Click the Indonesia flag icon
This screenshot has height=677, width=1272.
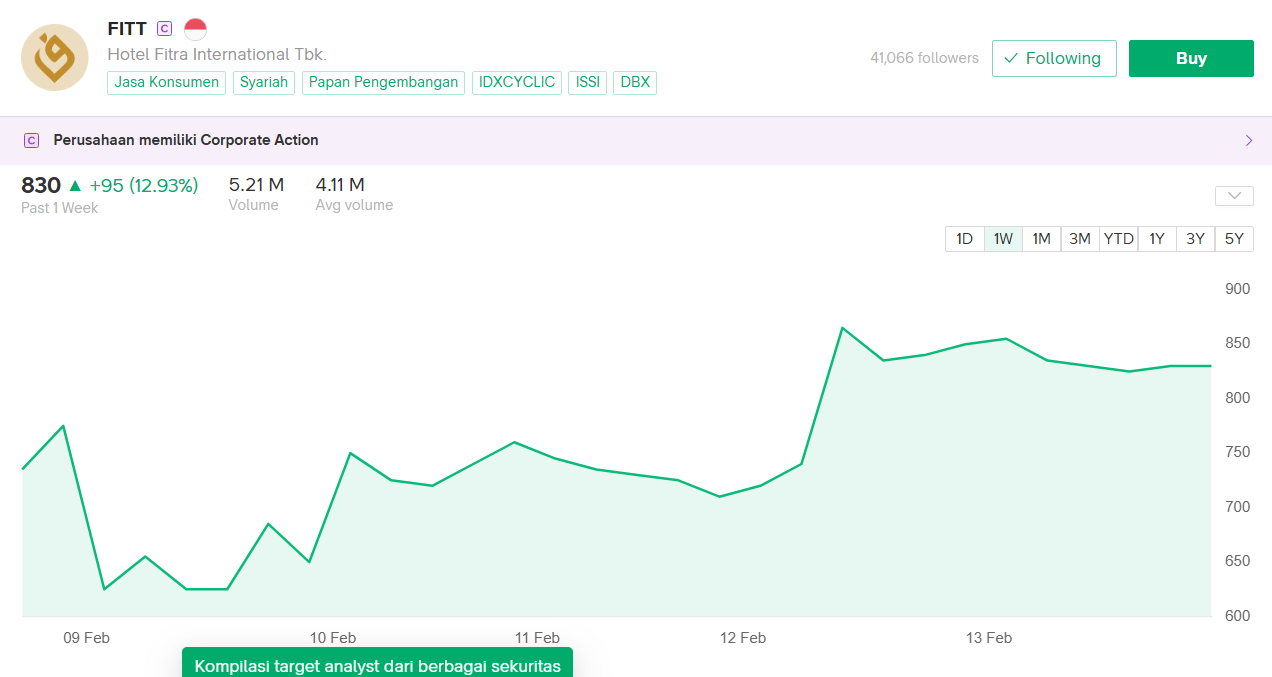[x=195, y=29]
